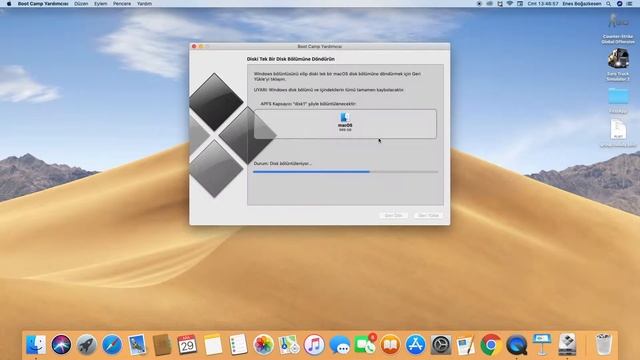Click the menu bar clock

(543, 3)
